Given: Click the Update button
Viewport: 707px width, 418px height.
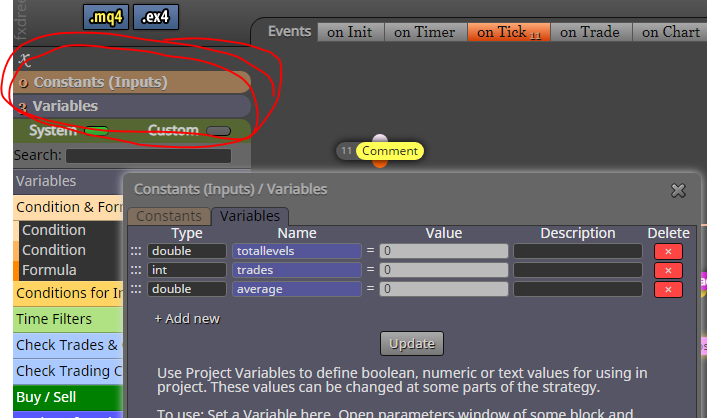Looking at the screenshot, I should pos(412,344).
